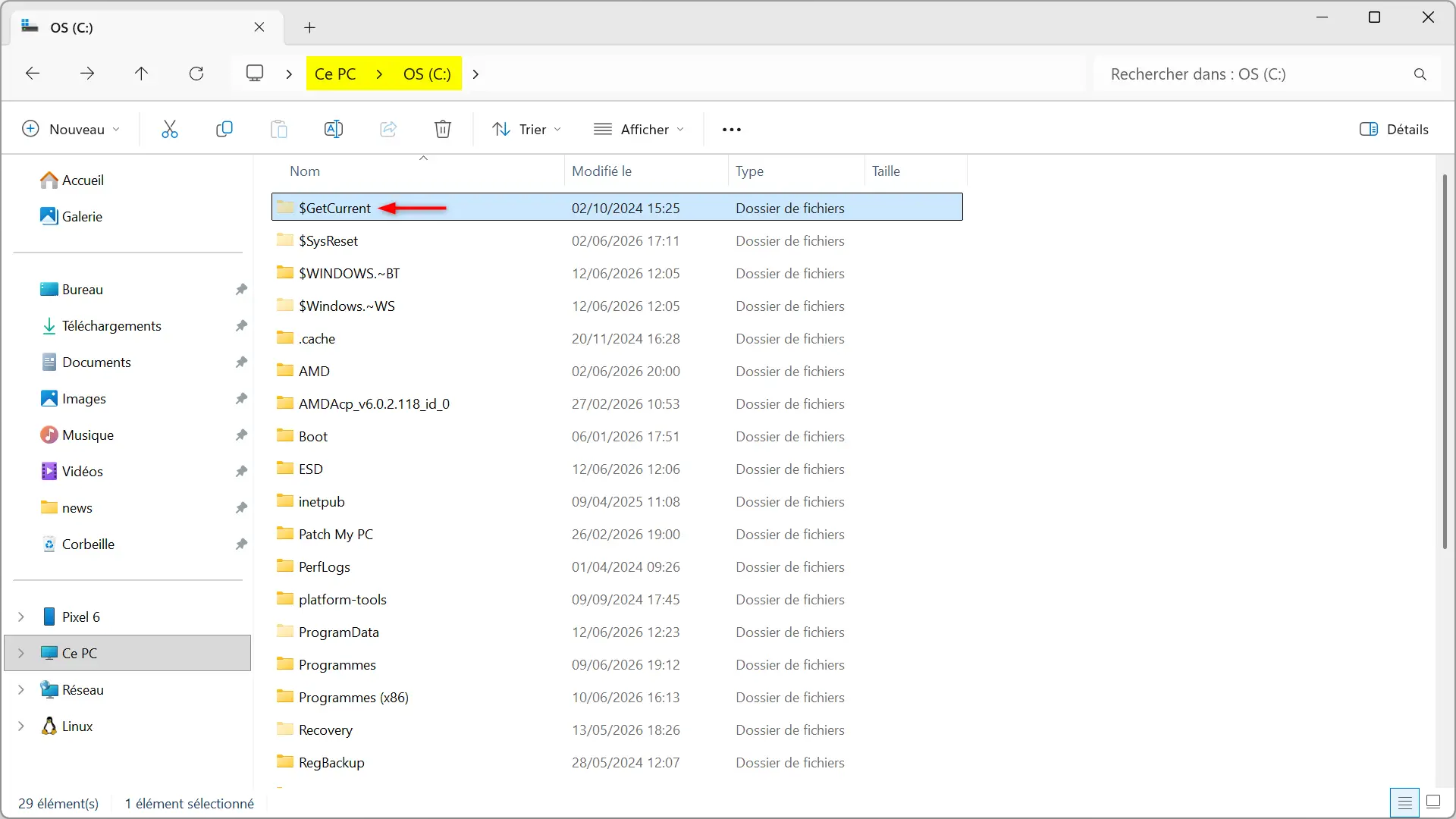Screen dimensions: 1456x819
Task: Click the Share icon in toolbar
Action: click(x=388, y=129)
